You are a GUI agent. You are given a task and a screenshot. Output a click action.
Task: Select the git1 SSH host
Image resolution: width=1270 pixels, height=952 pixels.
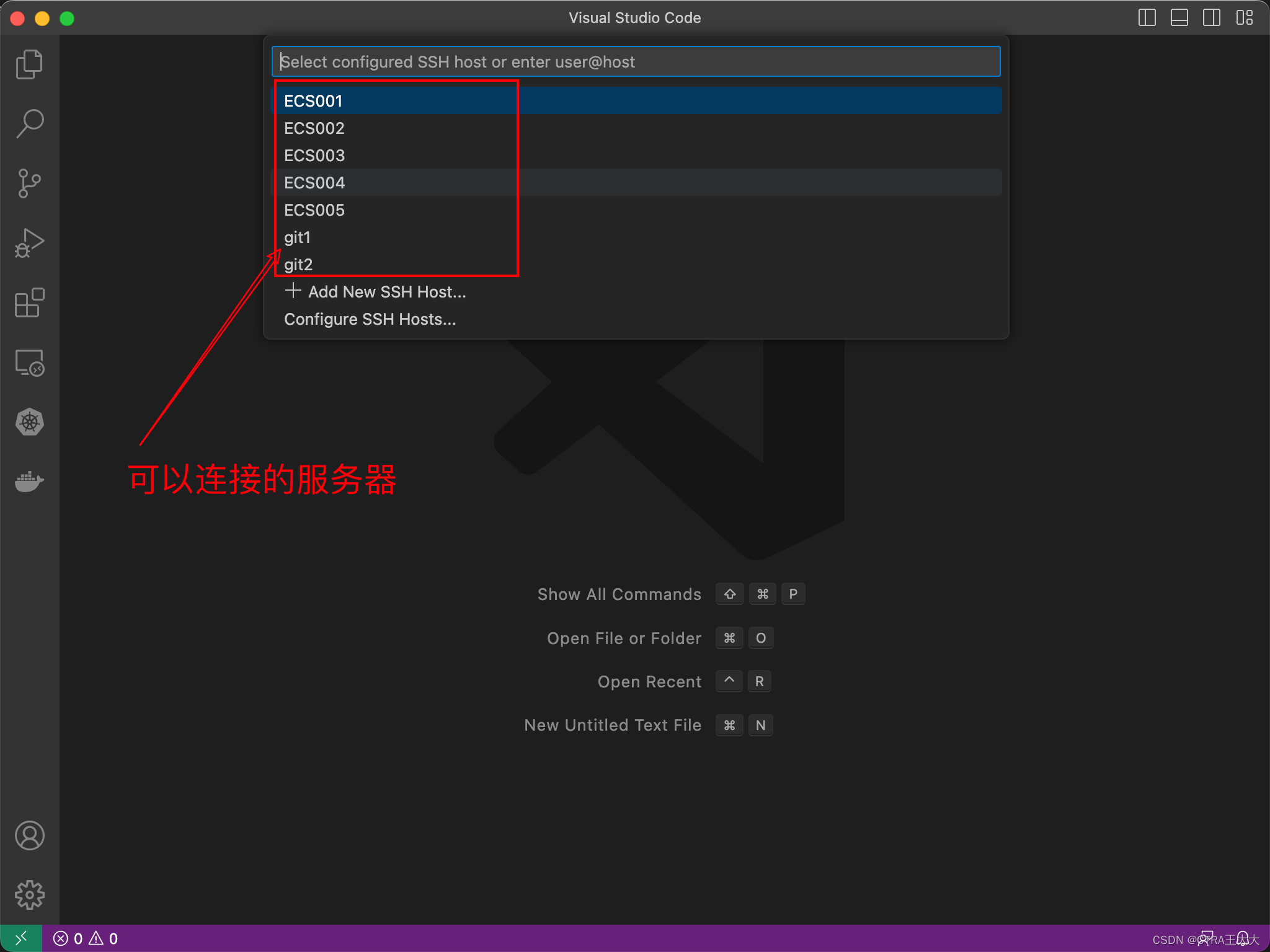(637, 237)
